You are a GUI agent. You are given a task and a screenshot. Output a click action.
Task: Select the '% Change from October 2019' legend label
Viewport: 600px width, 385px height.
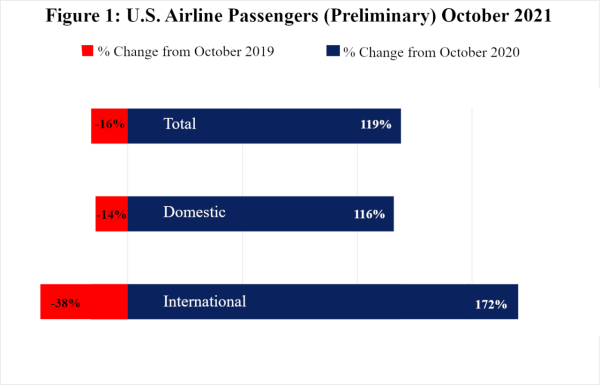click(x=186, y=52)
